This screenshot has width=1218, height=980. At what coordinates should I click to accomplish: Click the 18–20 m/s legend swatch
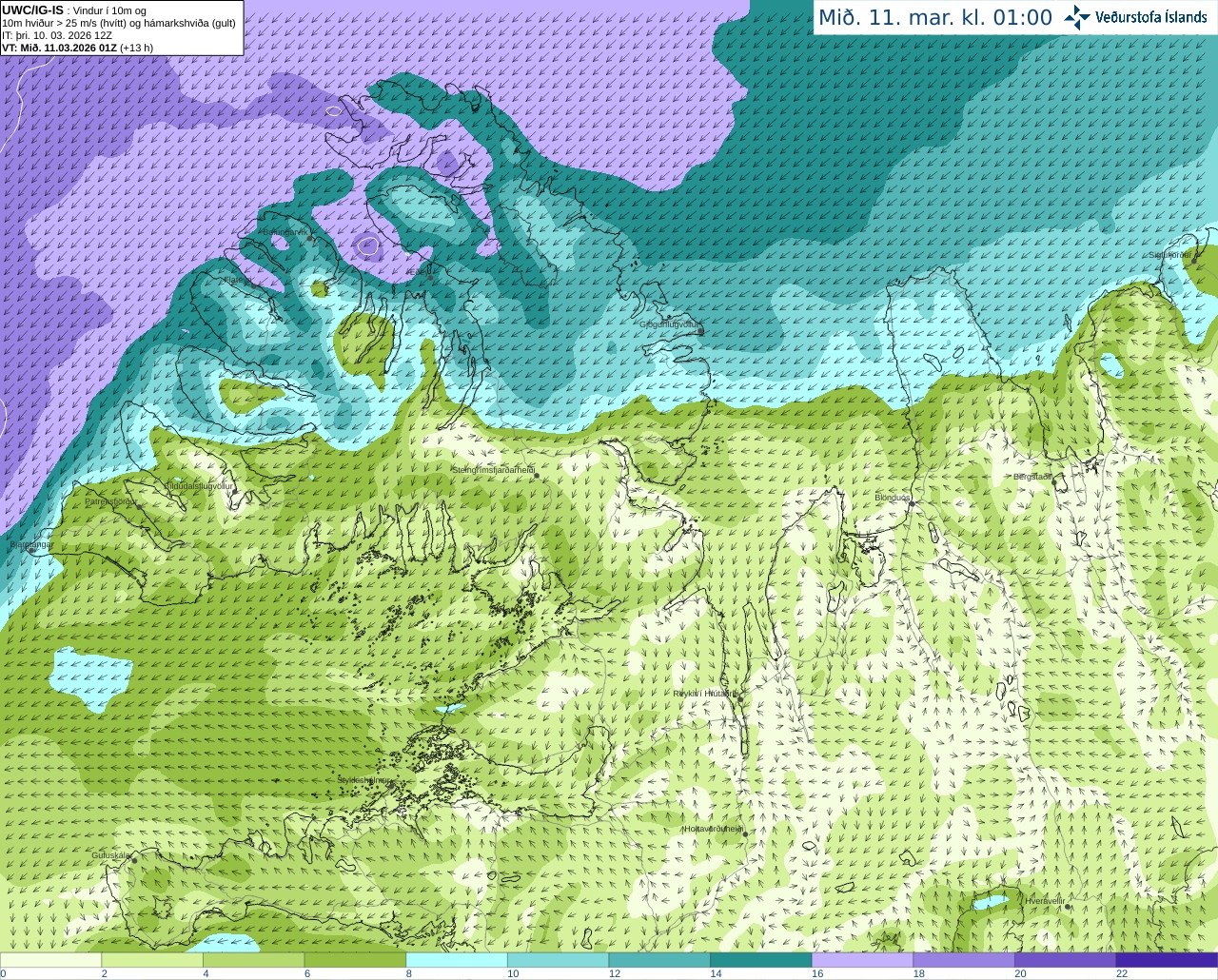pyautogui.click(x=964, y=960)
